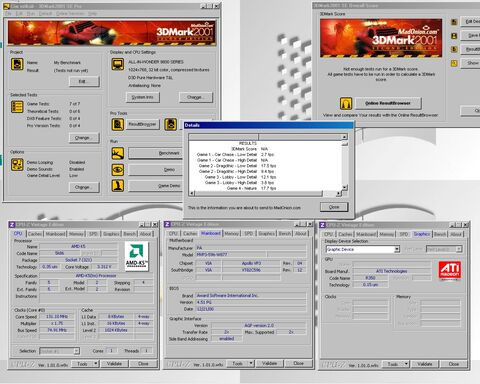Click Change button under Display settings
This screenshot has width=480, height=384.
196,97
